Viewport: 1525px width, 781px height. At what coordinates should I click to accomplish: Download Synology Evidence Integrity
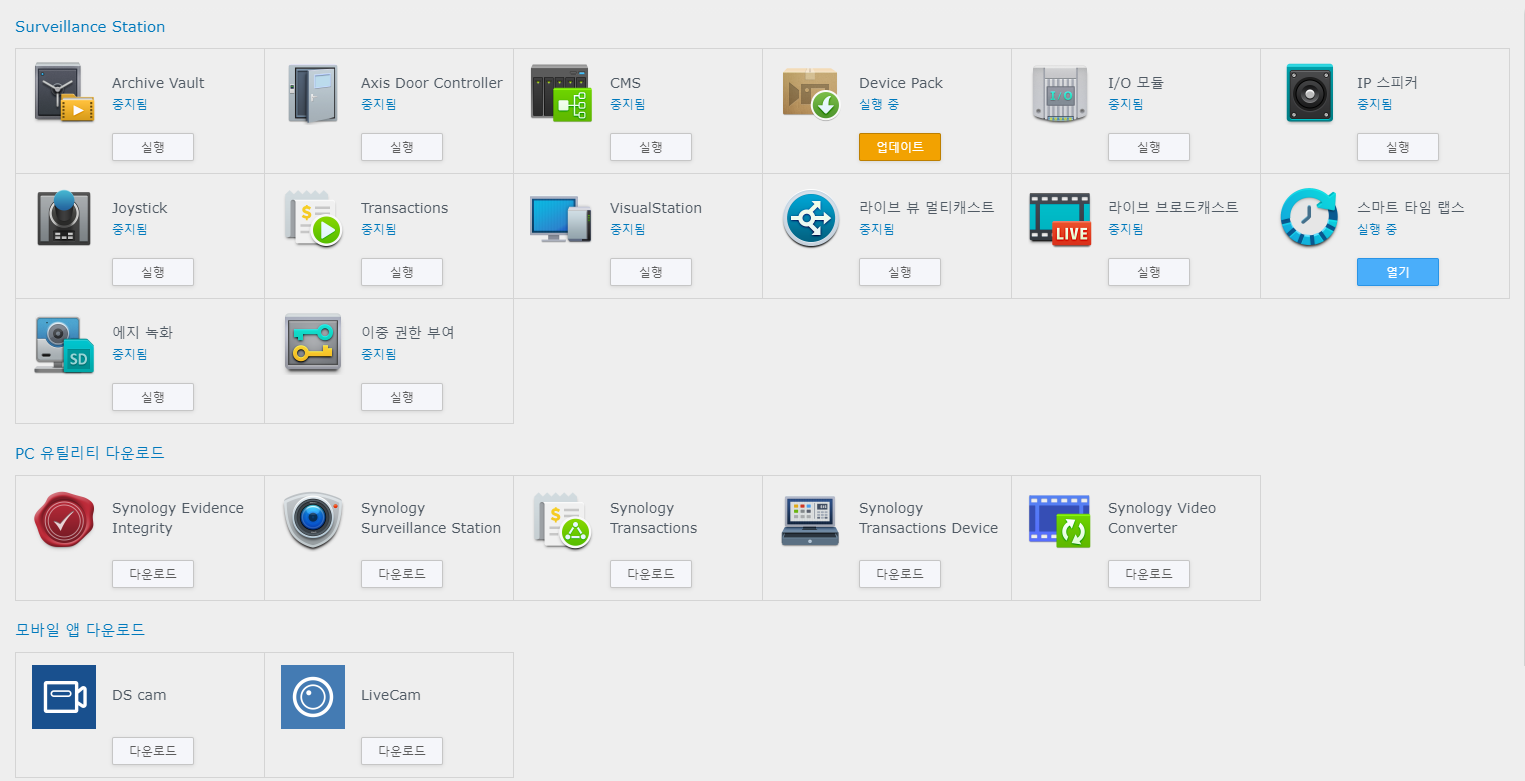click(153, 574)
